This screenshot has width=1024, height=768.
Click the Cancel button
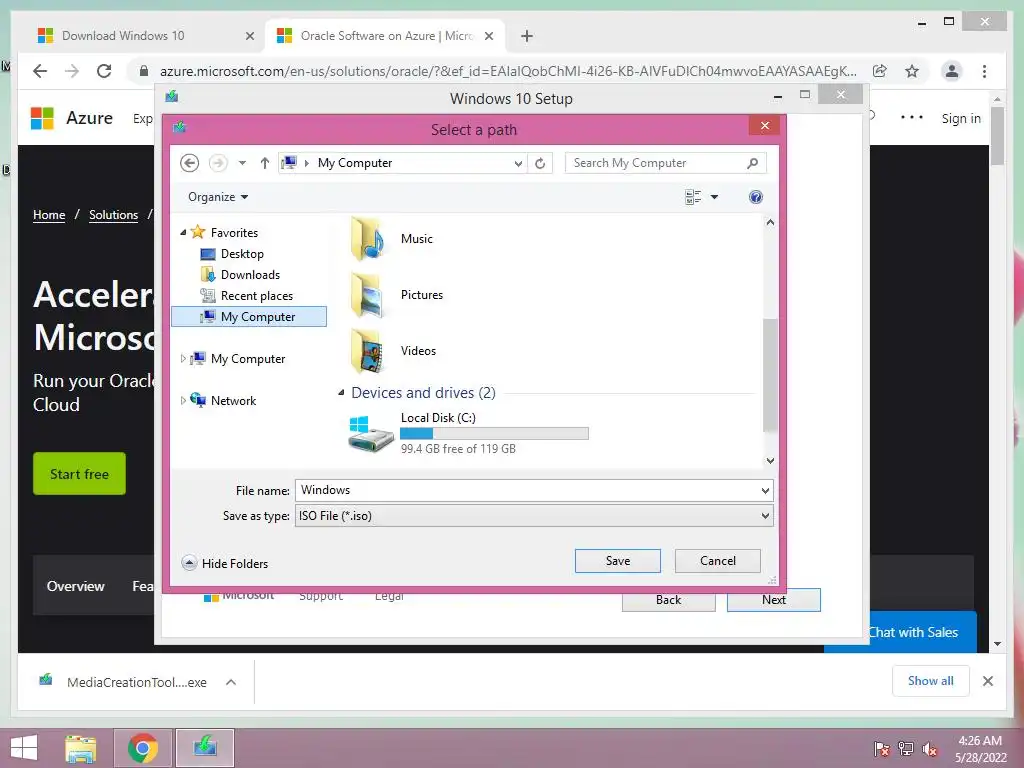(718, 561)
